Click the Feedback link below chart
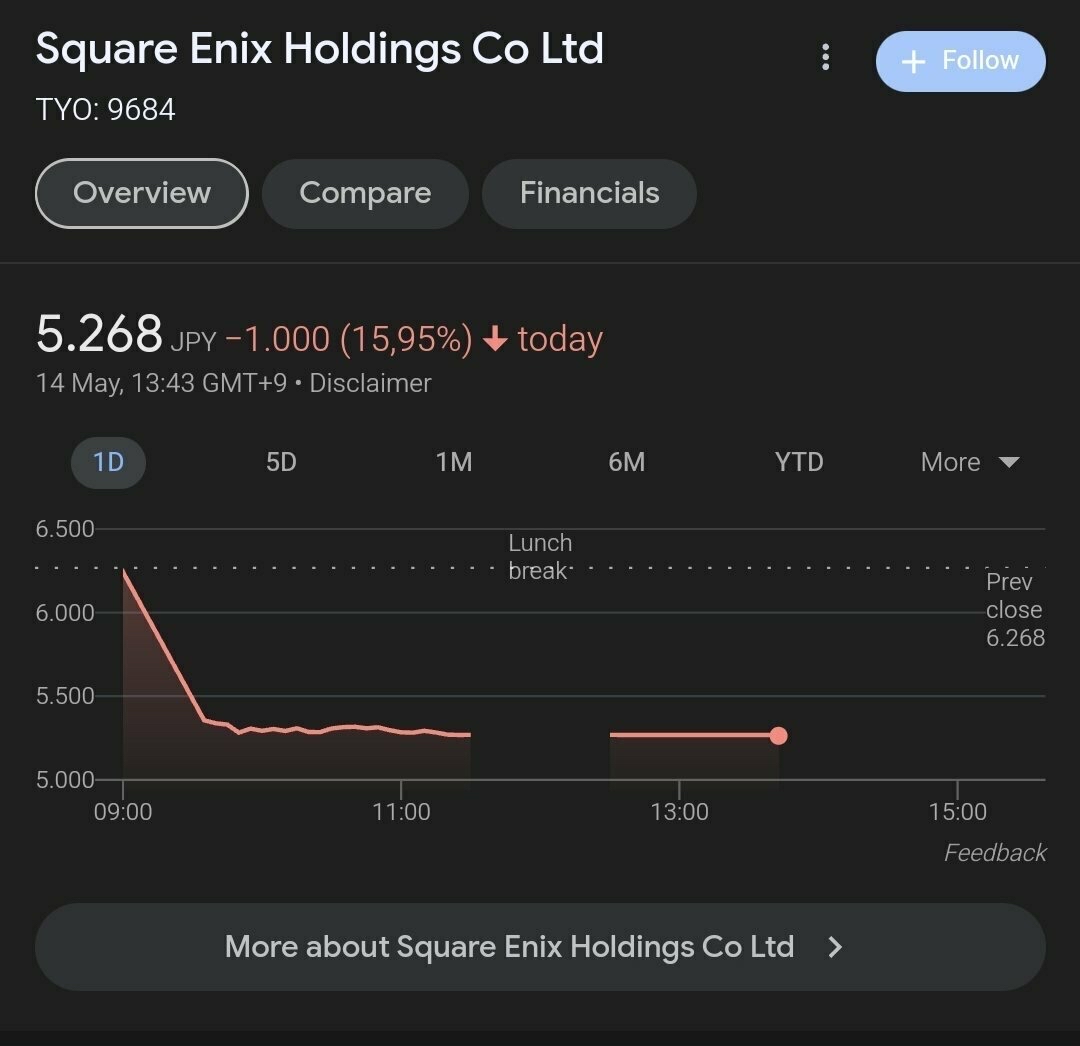 point(995,852)
